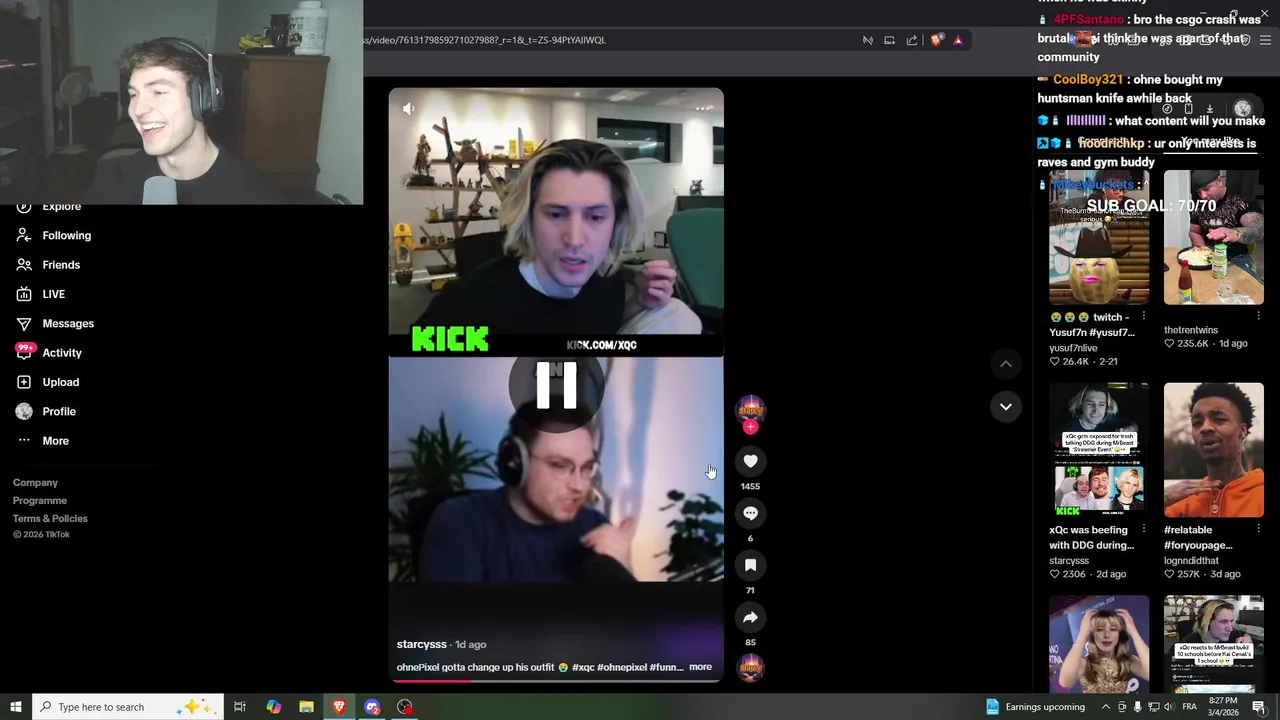The height and width of the screenshot is (720, 1280).
Task: Open the video three-dots options menu
Action: [704, 108]
